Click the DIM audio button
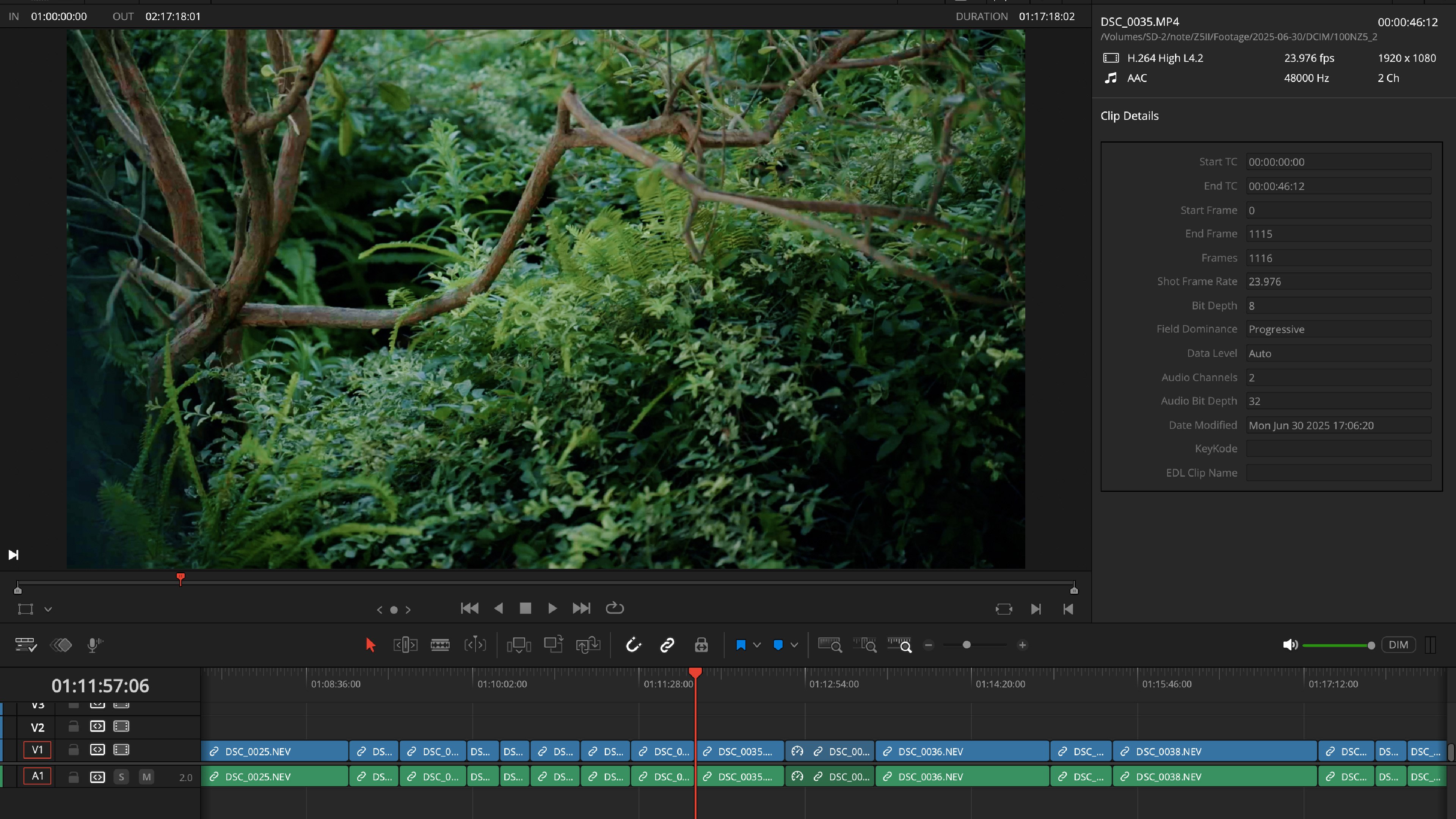The height and width of the screenshot is (819, 1456). pos(1398,645)
